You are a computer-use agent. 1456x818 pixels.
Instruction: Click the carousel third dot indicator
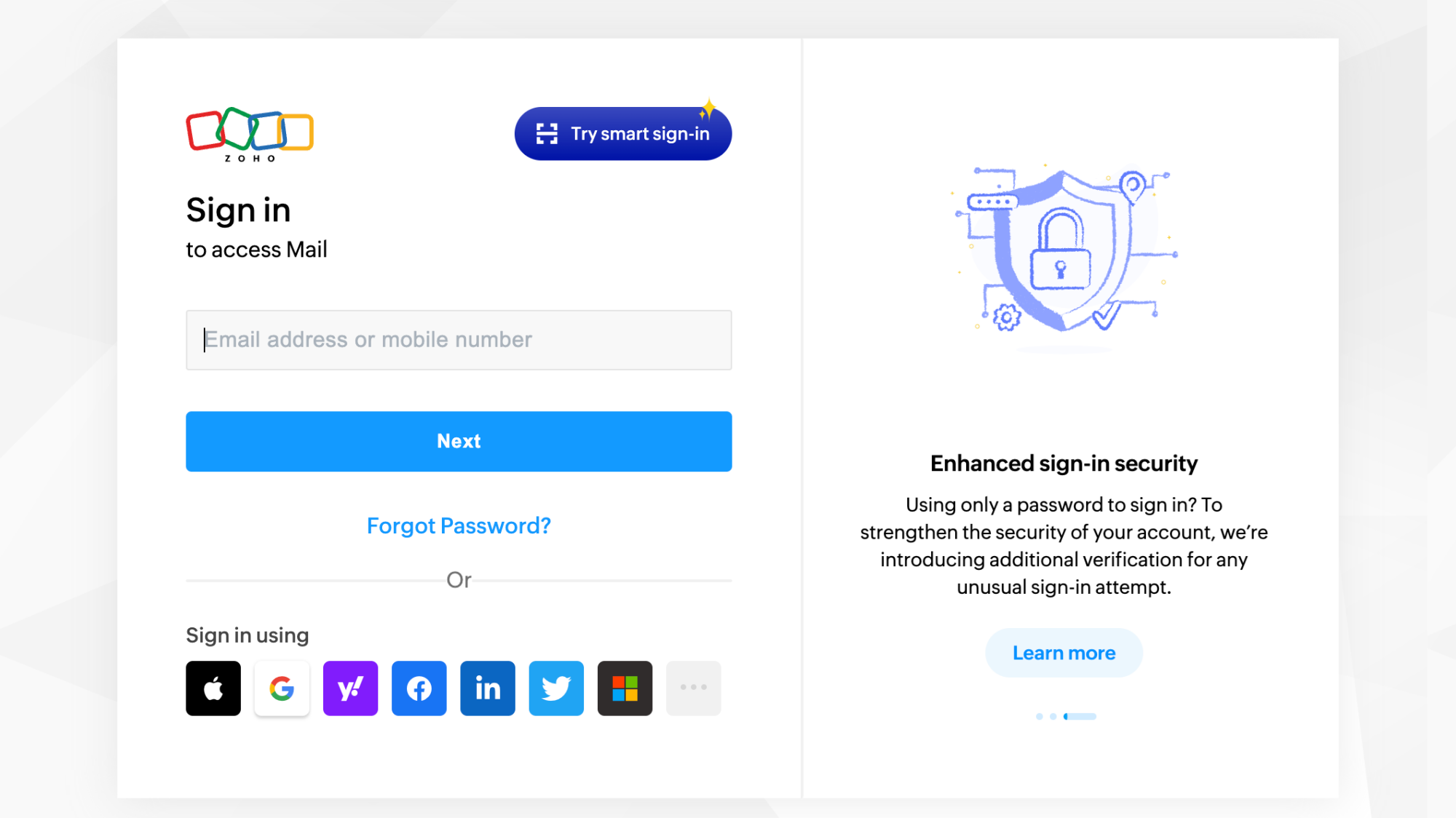(x=1080, y=716)
